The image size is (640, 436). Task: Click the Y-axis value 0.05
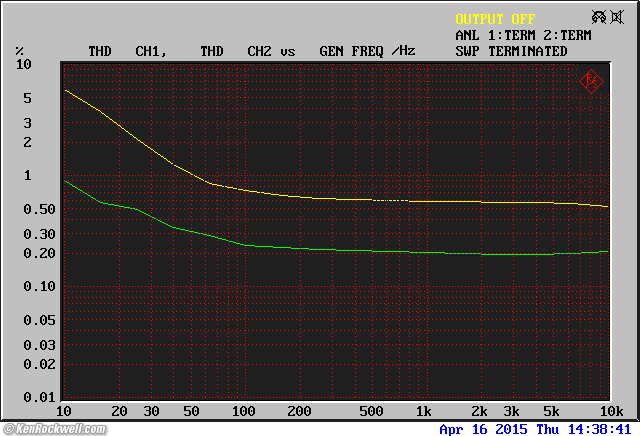pos(39,320)
